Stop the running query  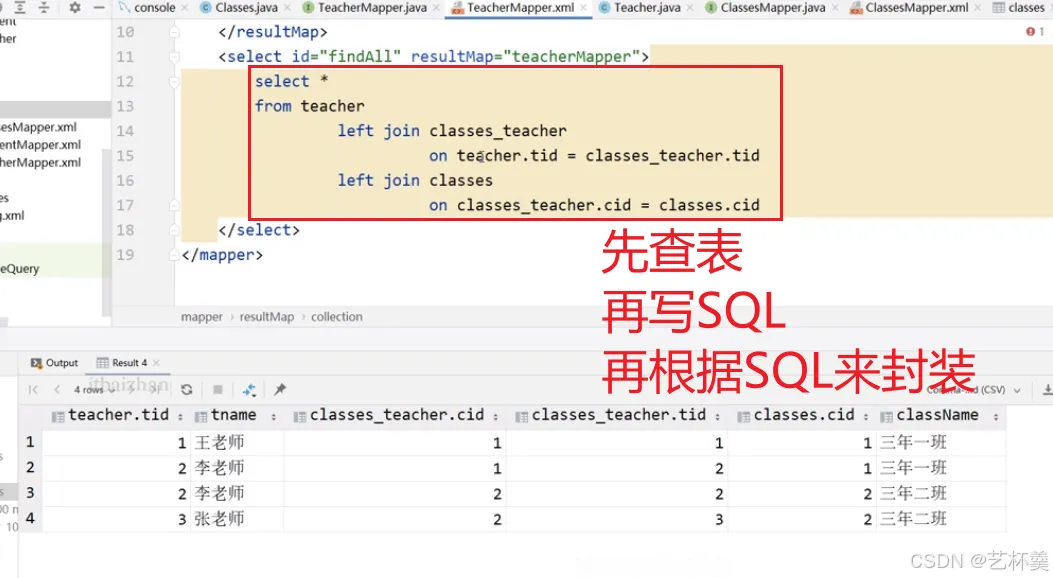(x=218, y=389)
